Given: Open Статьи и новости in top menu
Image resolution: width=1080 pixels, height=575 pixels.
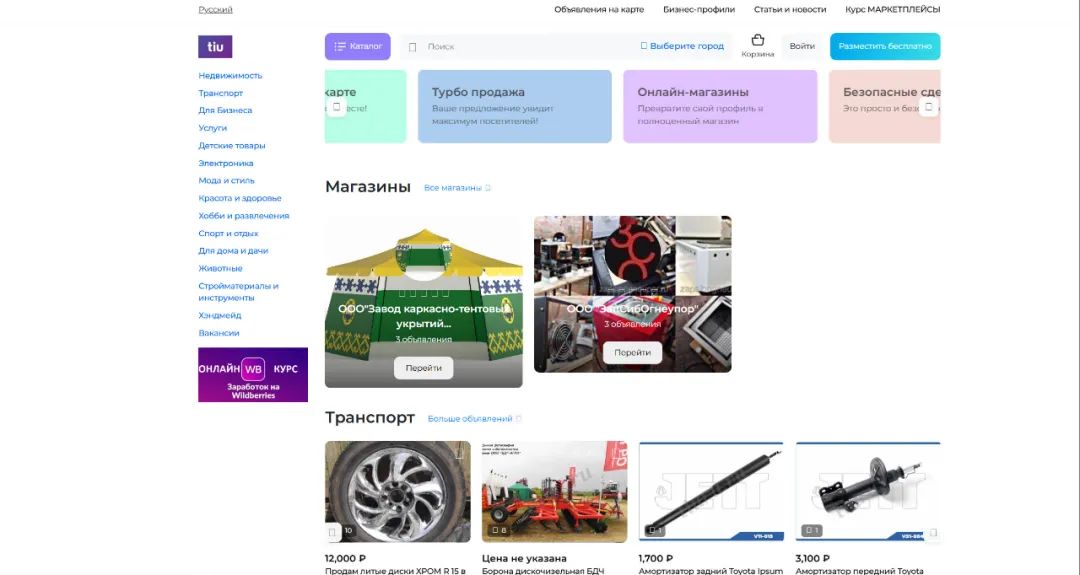Looking at the screenshot, I should [x=789, y=10].
